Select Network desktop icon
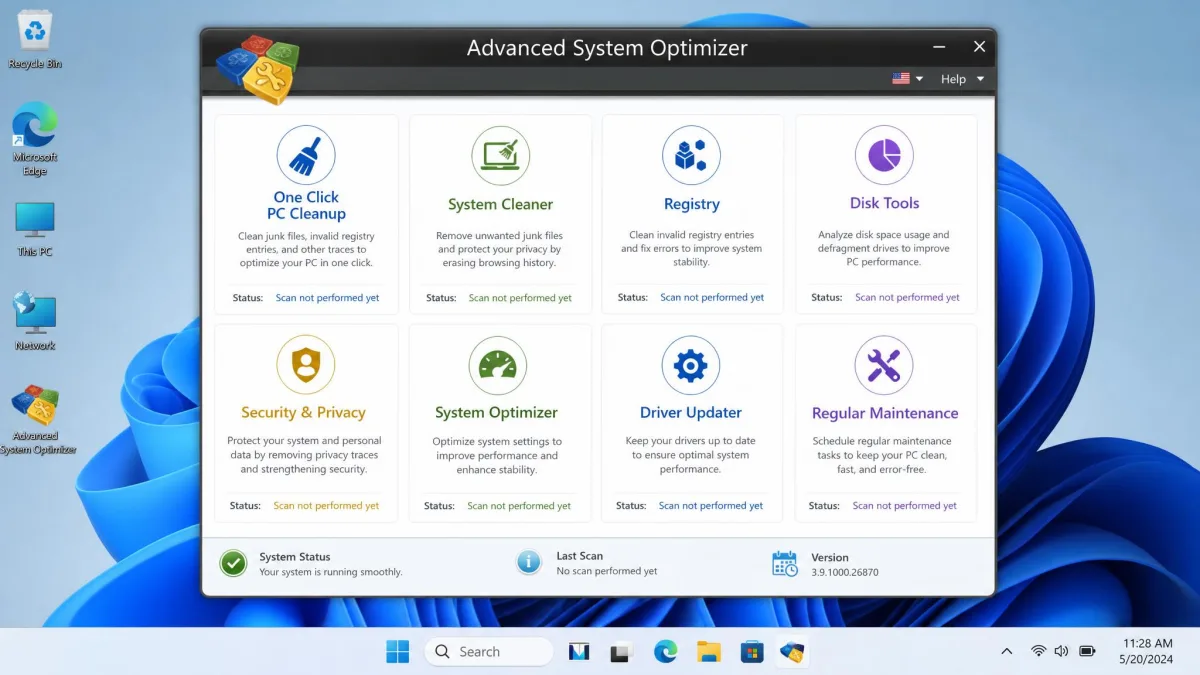Image resolution: width=1200 pixels, height=675 pixels. (35, 321)
